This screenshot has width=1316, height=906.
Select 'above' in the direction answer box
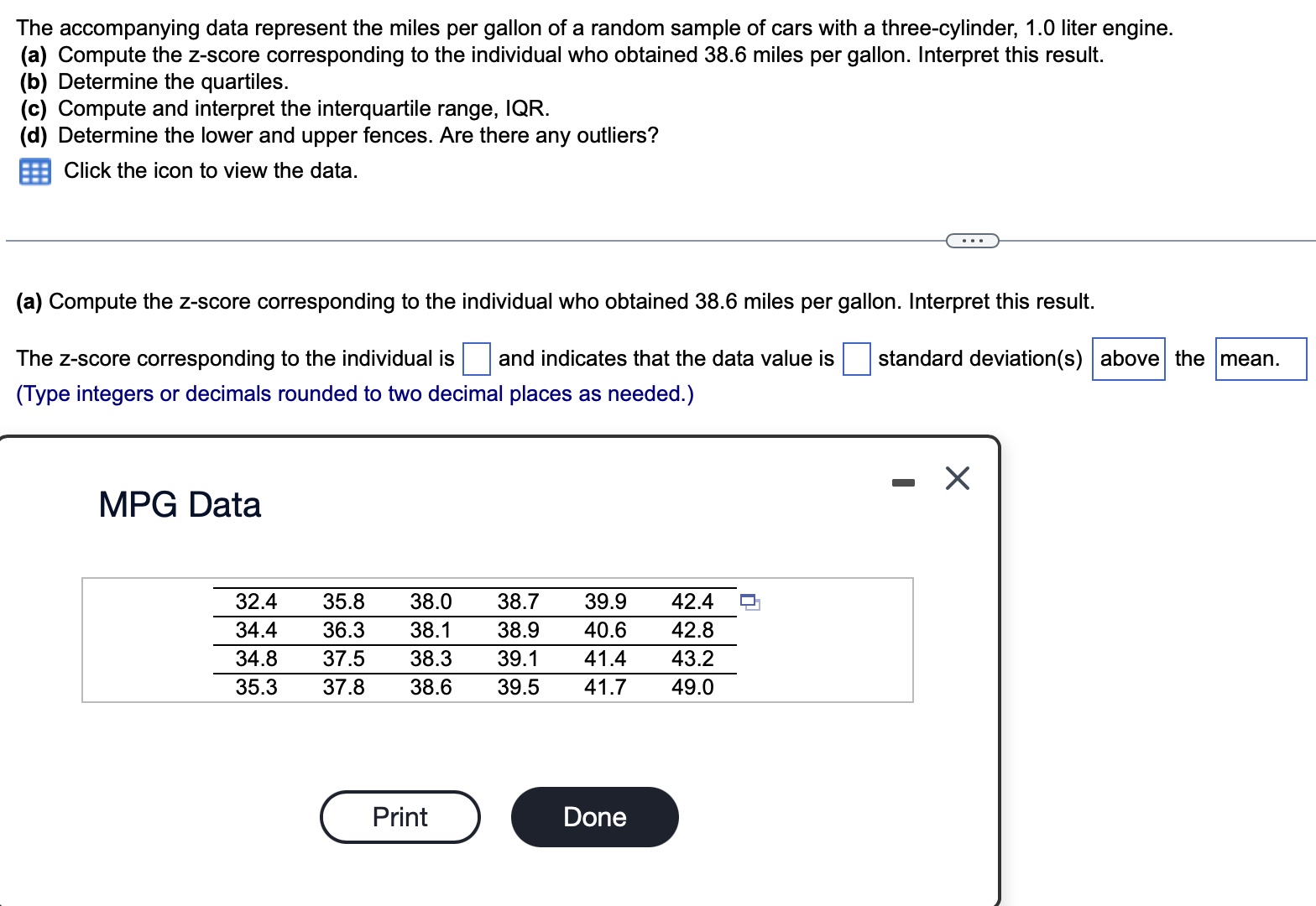tap(1128, 358)
